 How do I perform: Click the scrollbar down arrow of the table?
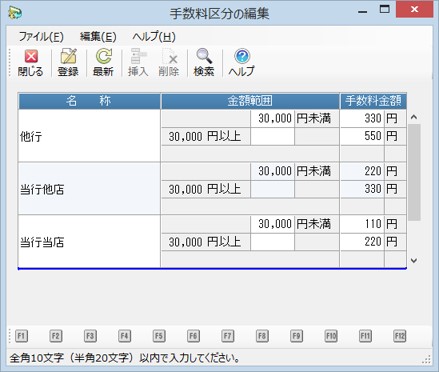(x=414, y=261)
